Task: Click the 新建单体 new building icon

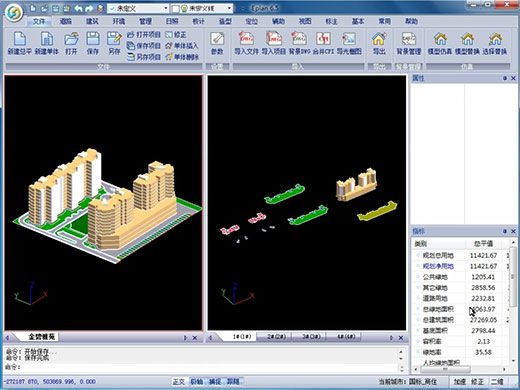Action: point(47,43)
